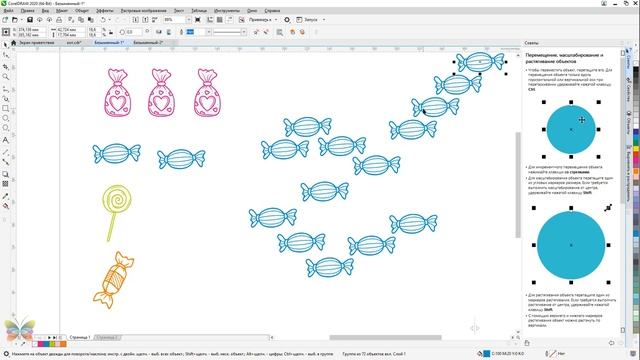
Task: Select the Interactive Fill bucket tool
Action: [5, 206]
